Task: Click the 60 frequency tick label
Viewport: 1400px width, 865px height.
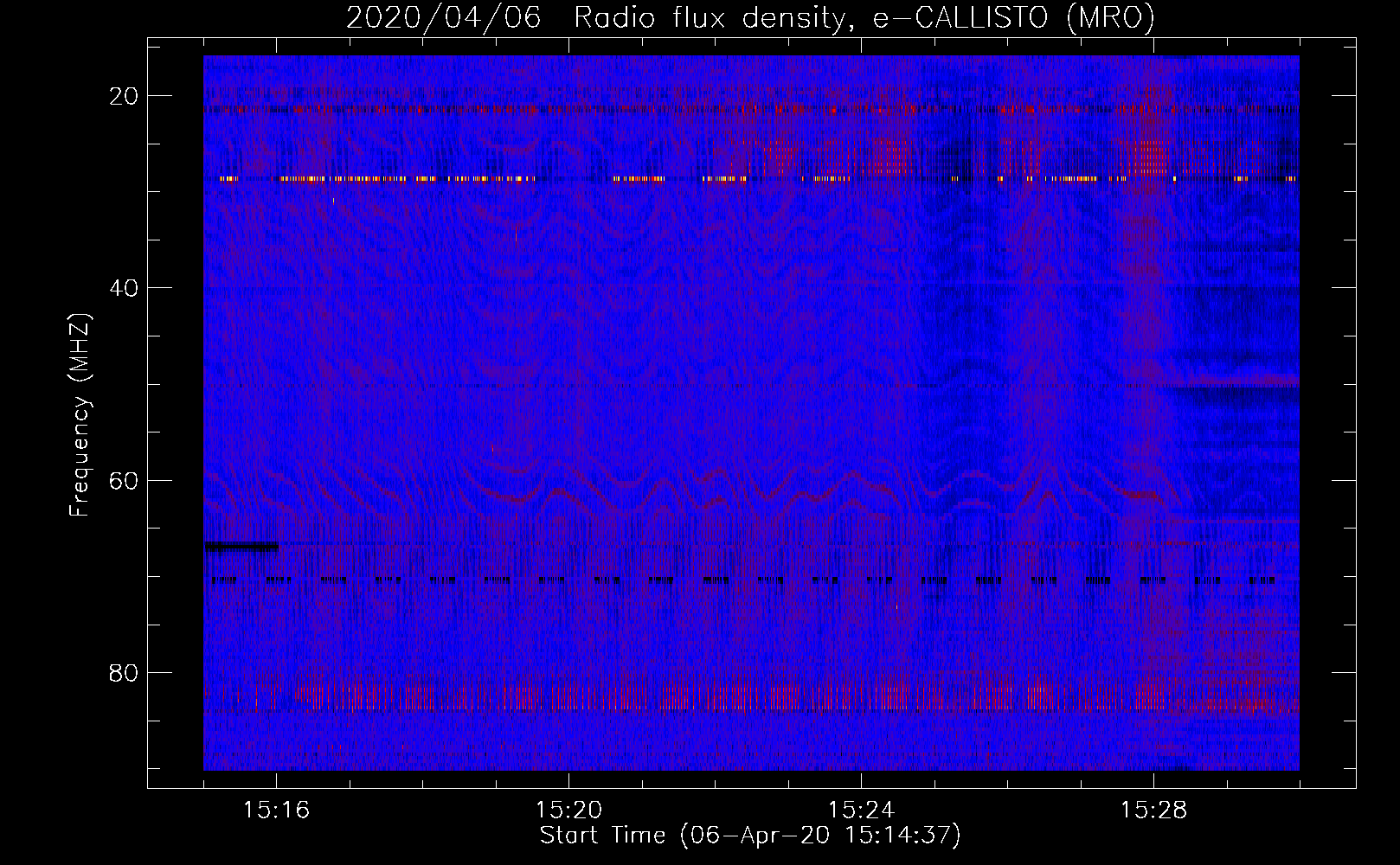Action: [124, 480]
